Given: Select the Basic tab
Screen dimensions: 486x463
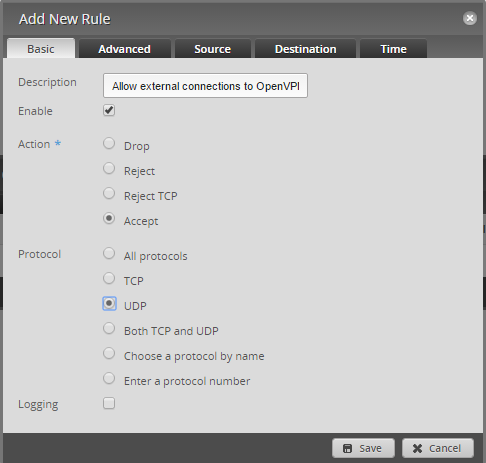Looking at the screenshot, I should tap(41, 49).
